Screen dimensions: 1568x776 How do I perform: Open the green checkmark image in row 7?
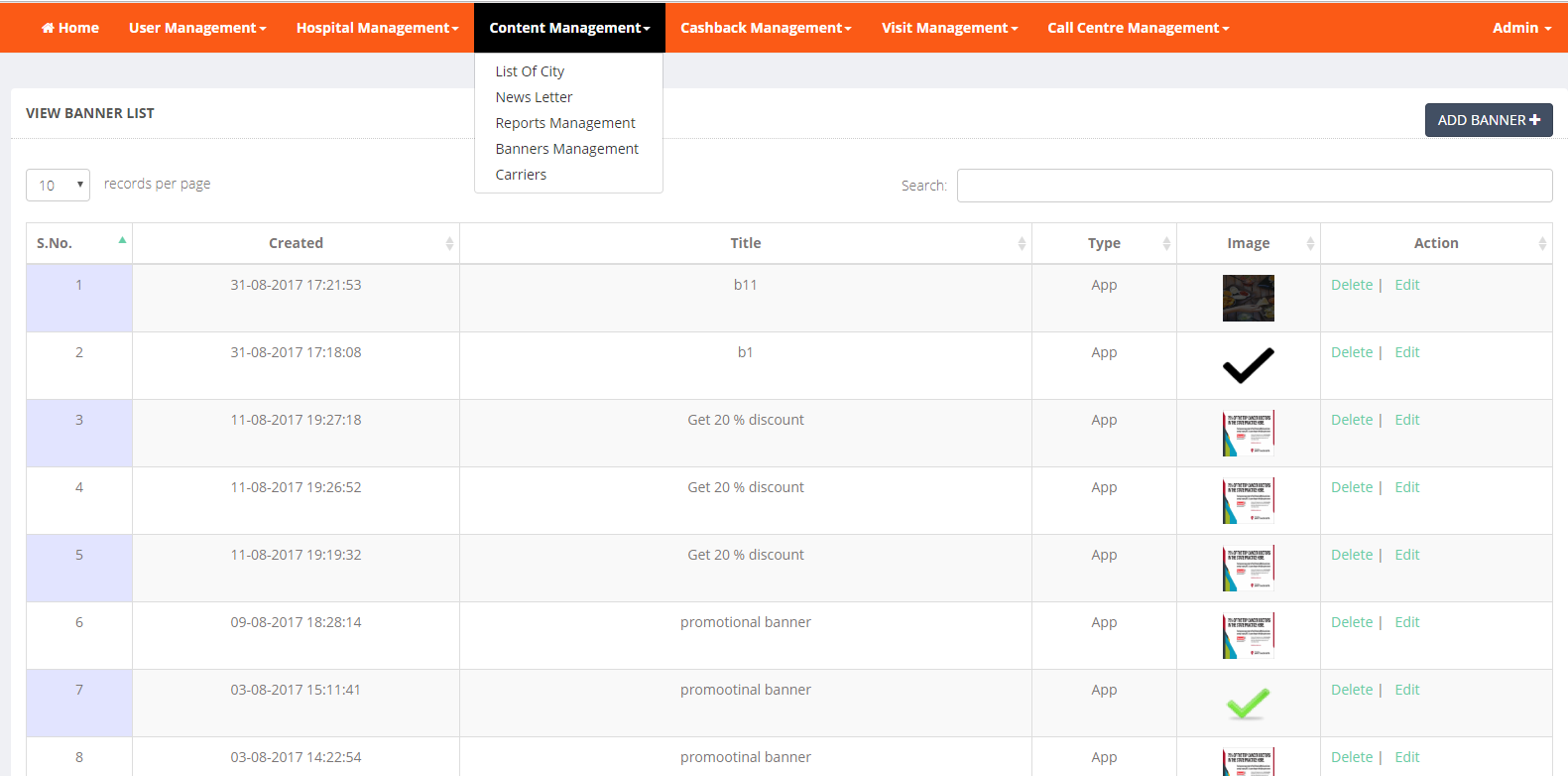(1249, 703)
